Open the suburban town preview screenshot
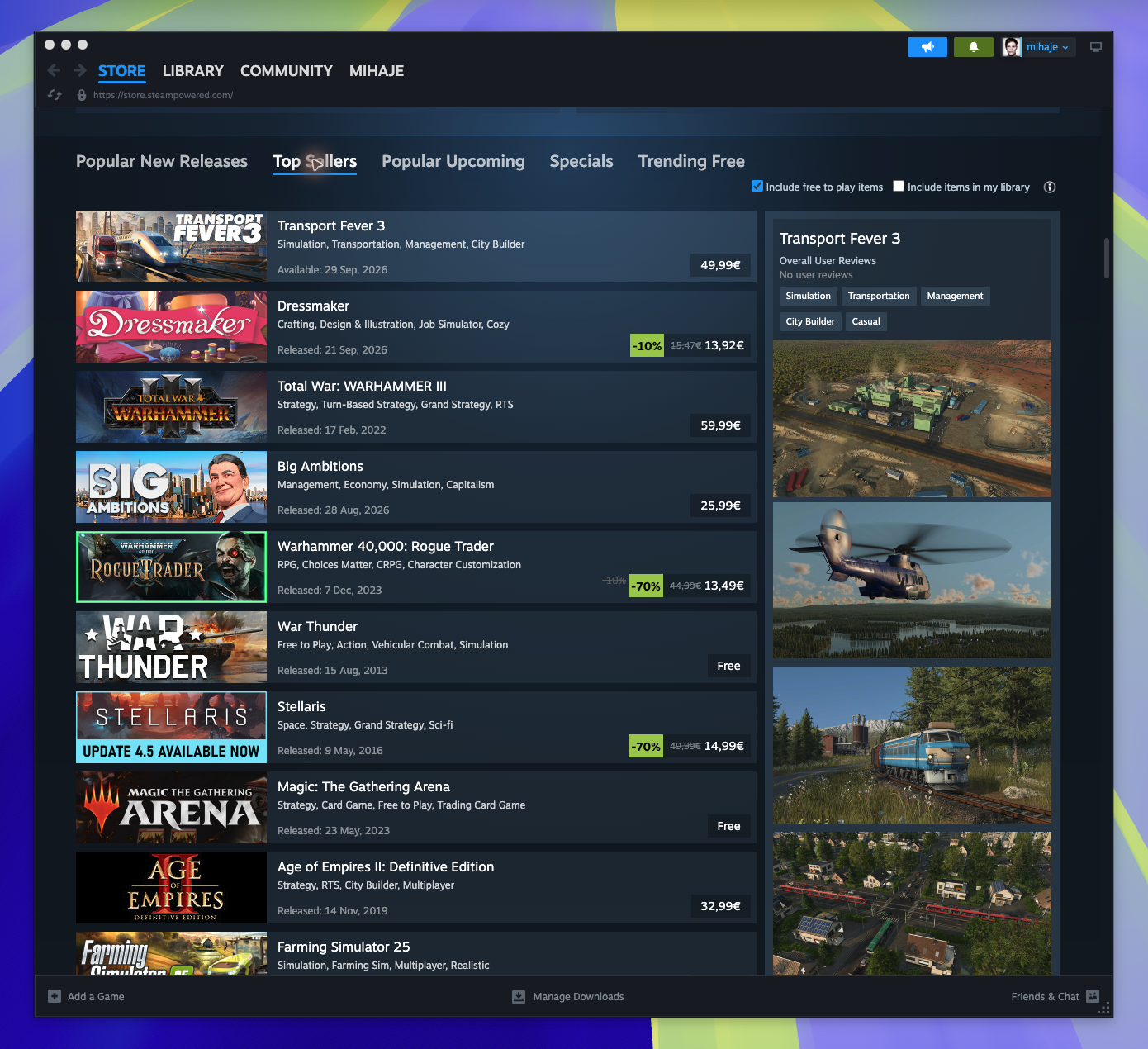This screenshot has width=1148, height=1049. pos(912,904)
